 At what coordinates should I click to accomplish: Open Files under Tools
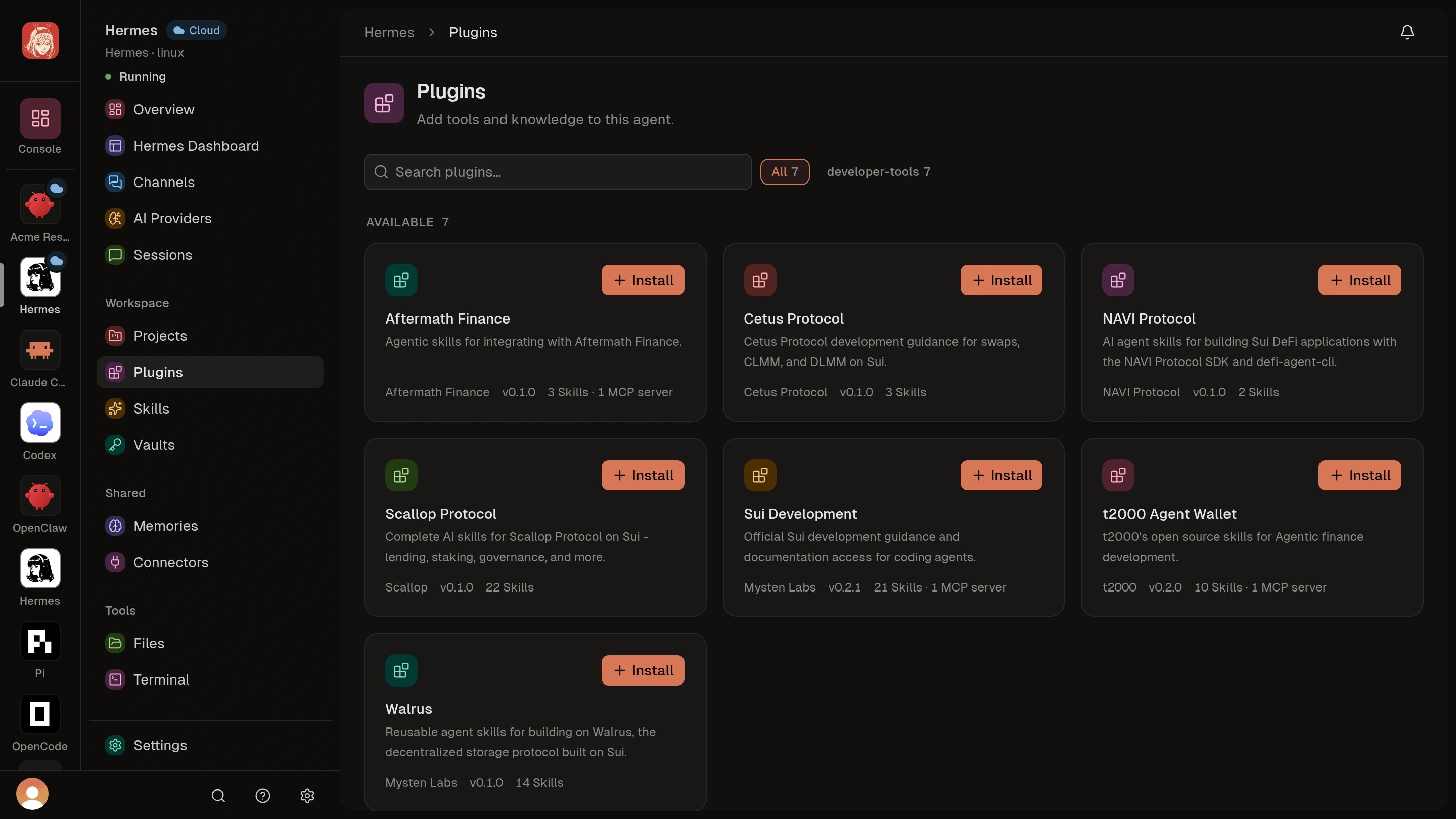[x=210, y=643]
